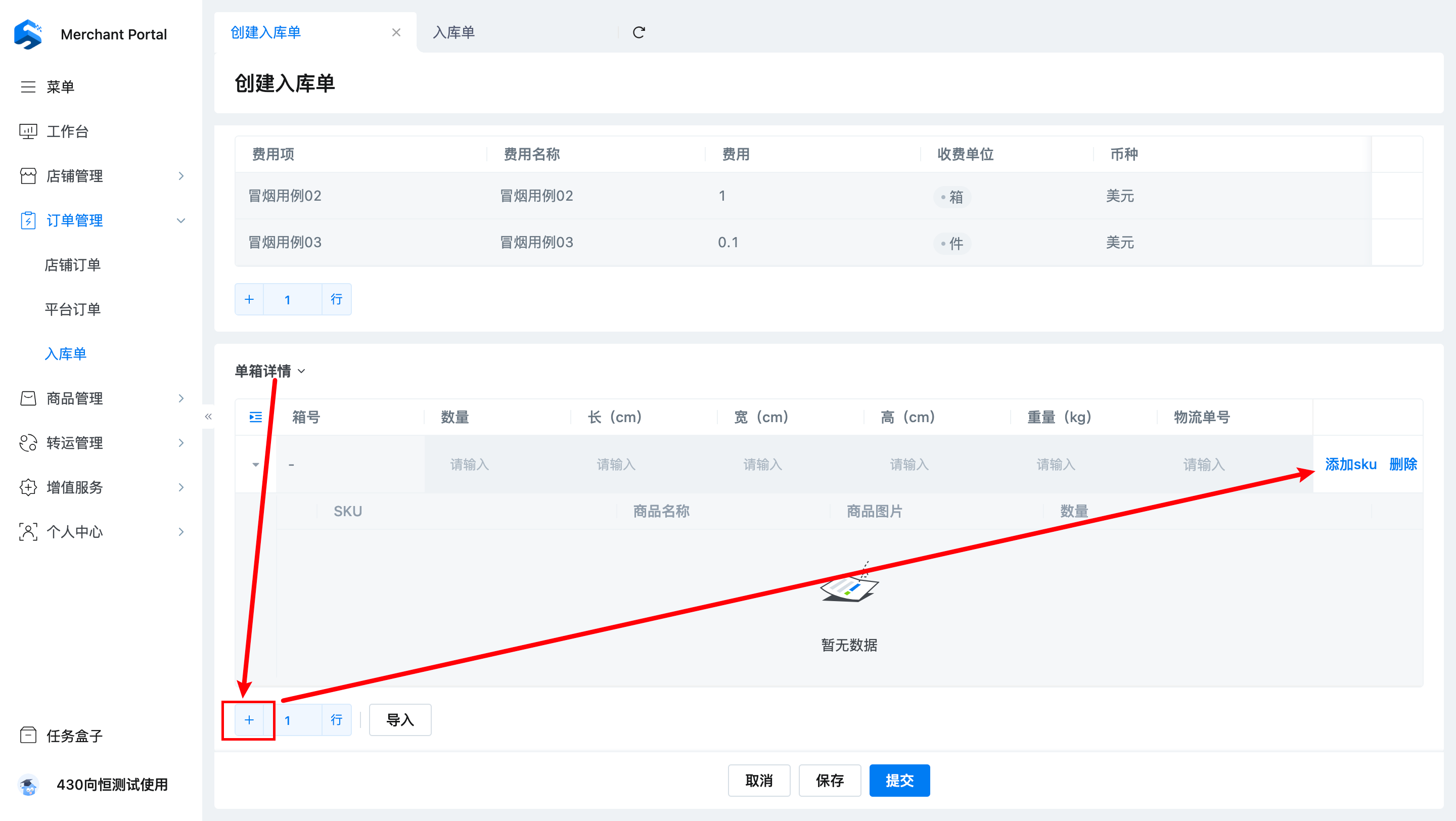
Task: Click the 导入 button
Action: [x=399, y=720]
